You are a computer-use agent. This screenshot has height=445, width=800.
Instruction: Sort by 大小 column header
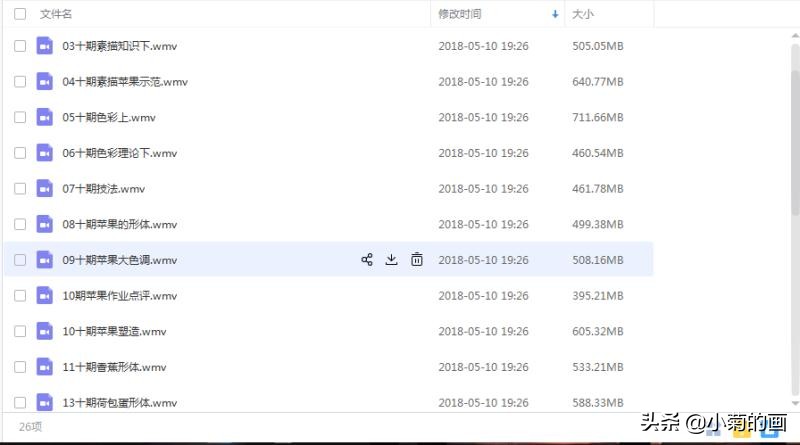[583, 14]
